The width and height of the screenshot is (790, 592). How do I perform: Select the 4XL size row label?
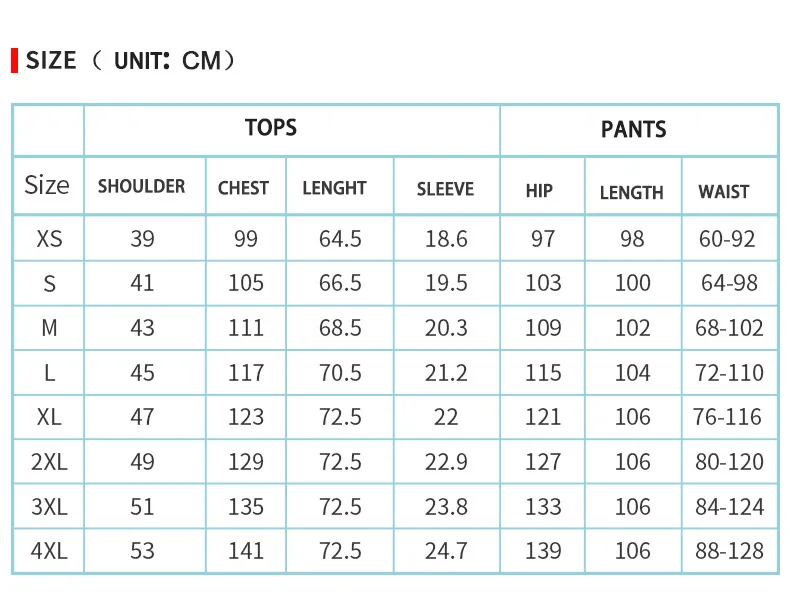click(49, 551)
